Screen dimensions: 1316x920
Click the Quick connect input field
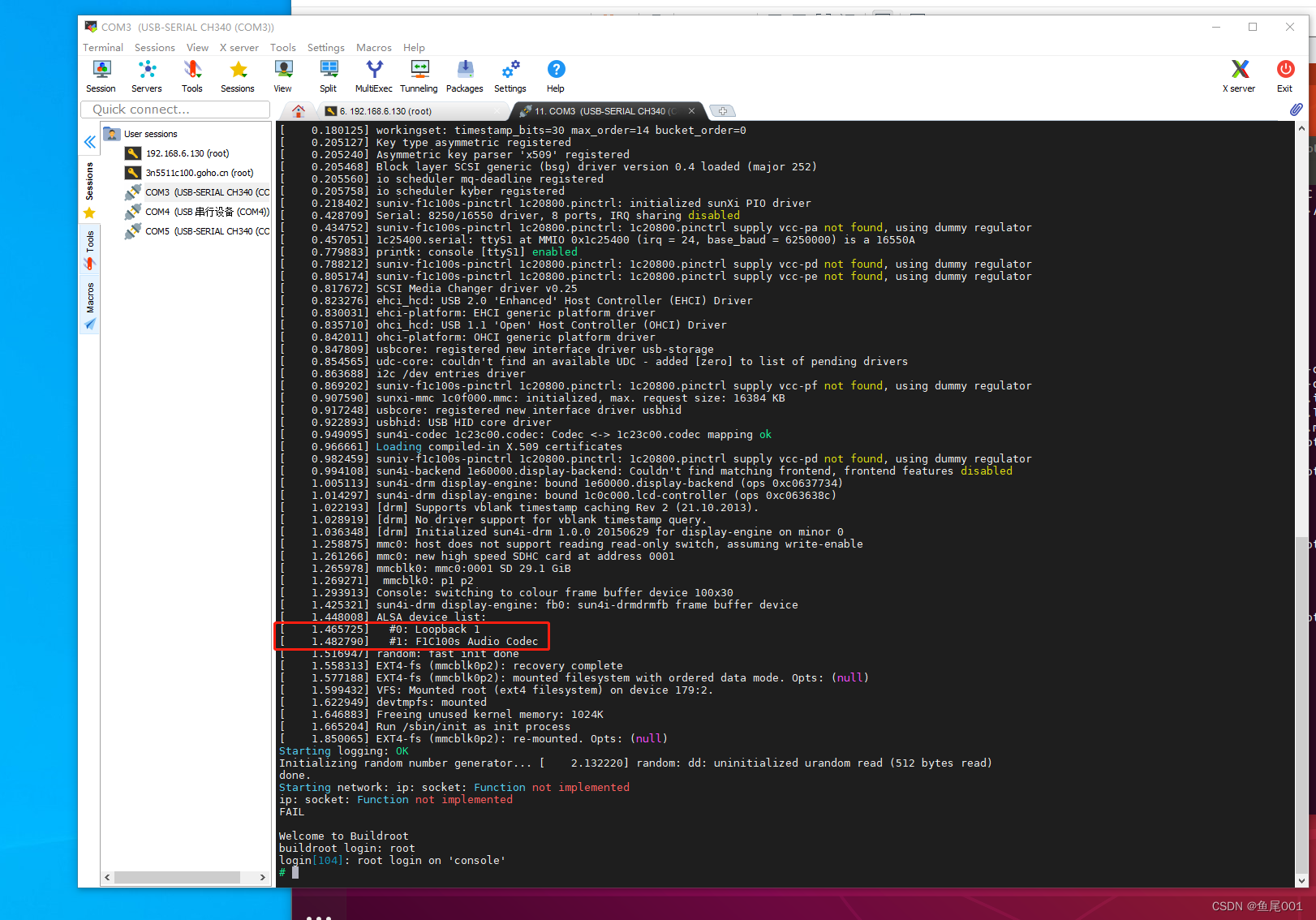174,109
